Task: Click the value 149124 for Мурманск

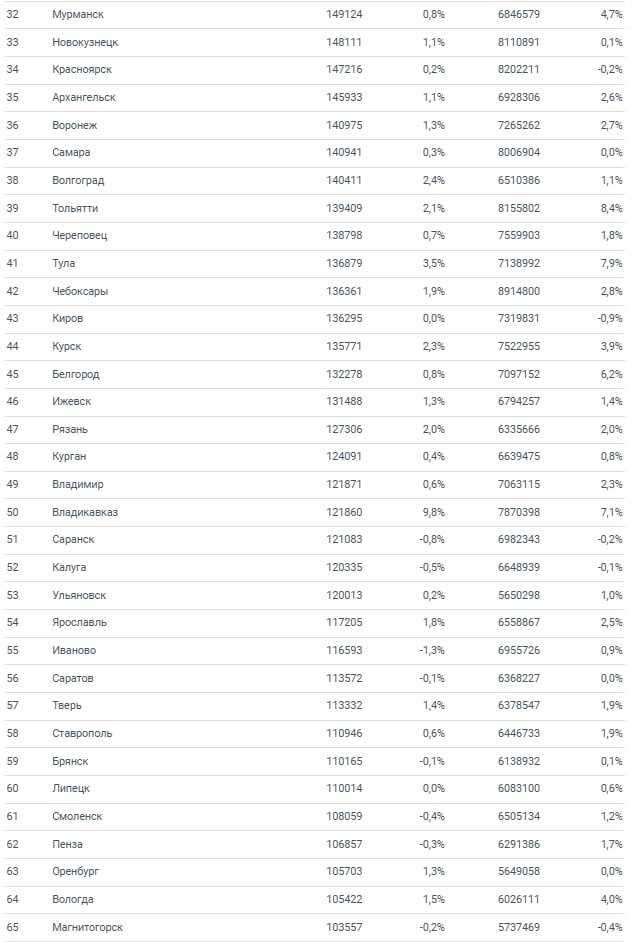Action: (344, 15)
